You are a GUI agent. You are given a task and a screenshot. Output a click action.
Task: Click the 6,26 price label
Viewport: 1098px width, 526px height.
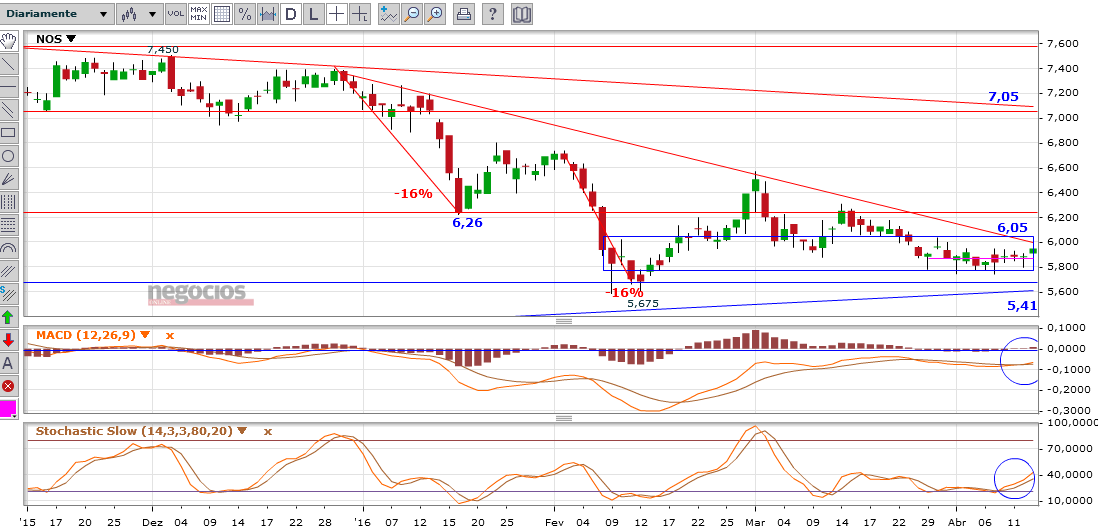pos(467,222)
